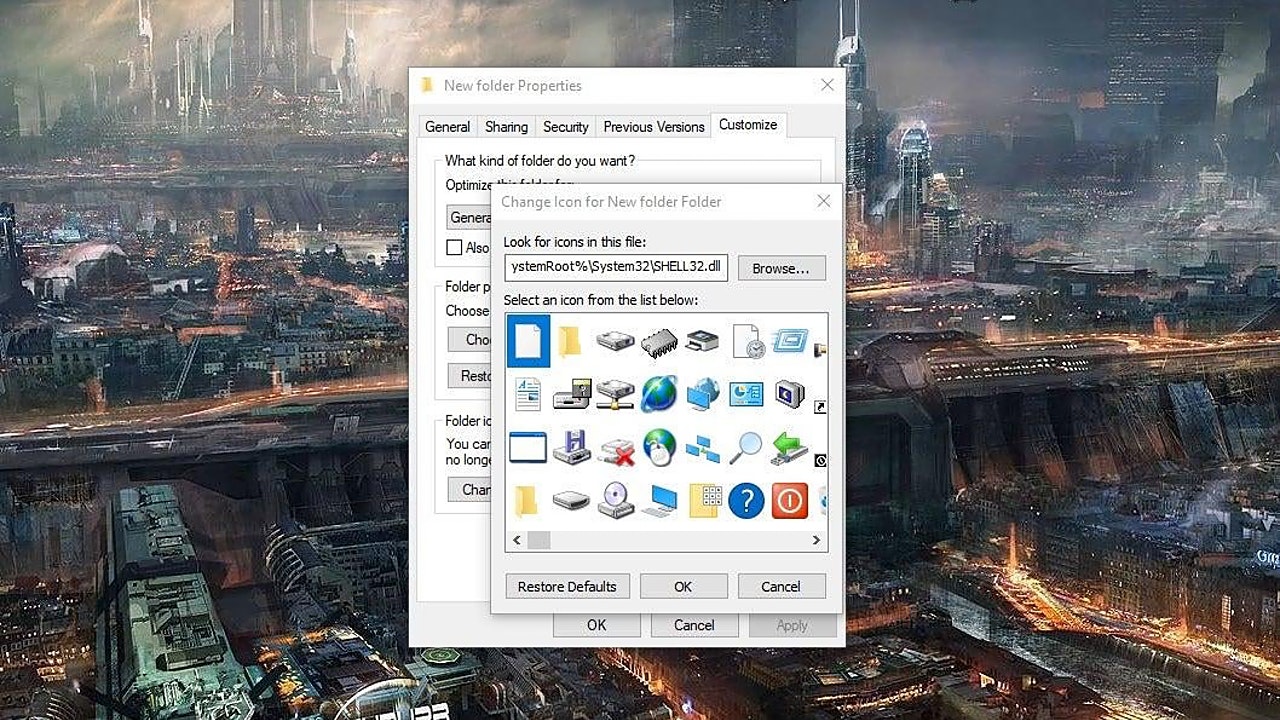
Task: Click the icon list right scroll arrow
Action: pos(816,540)
